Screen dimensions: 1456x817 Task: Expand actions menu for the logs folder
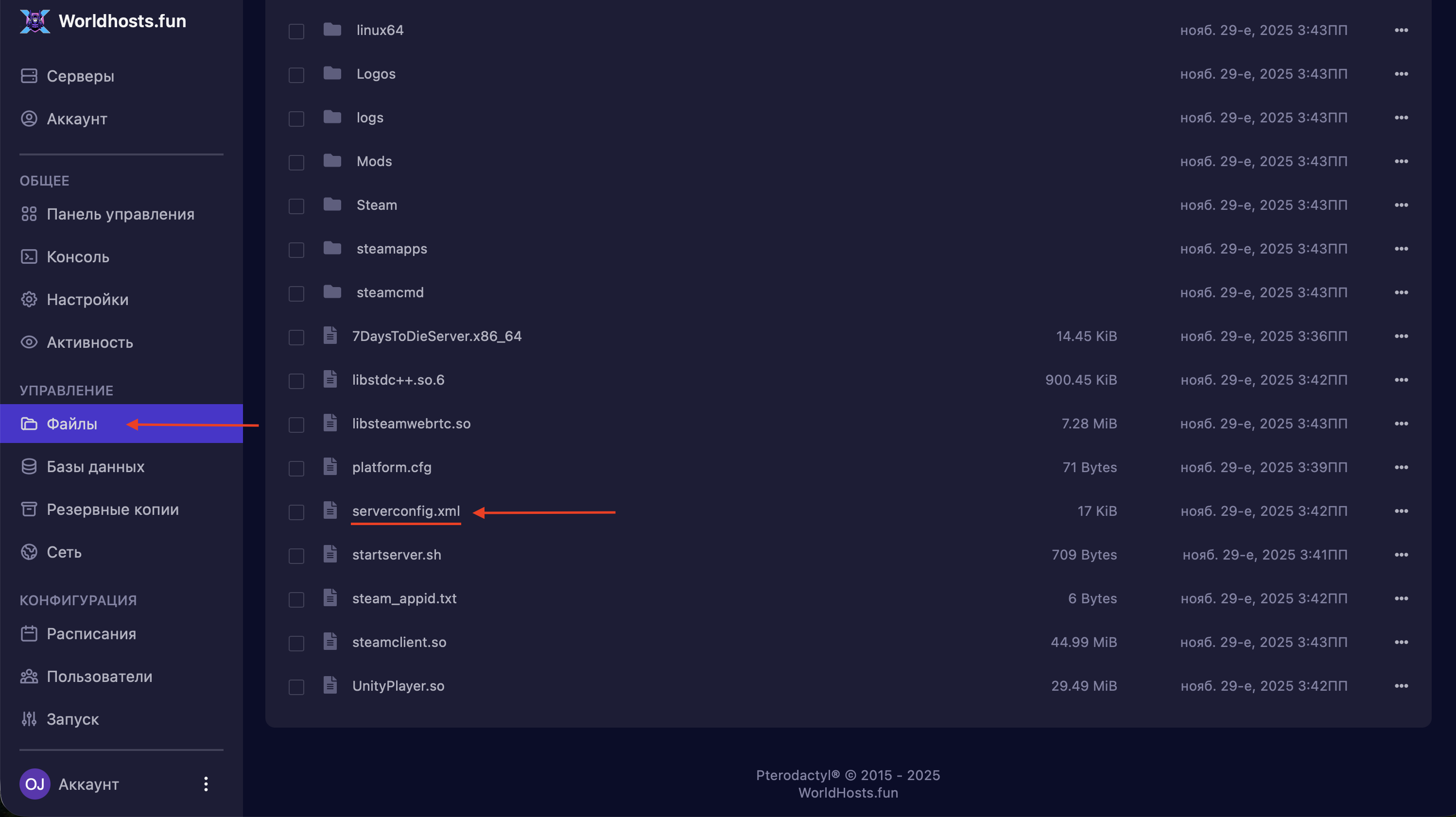tap(1401, 118)
